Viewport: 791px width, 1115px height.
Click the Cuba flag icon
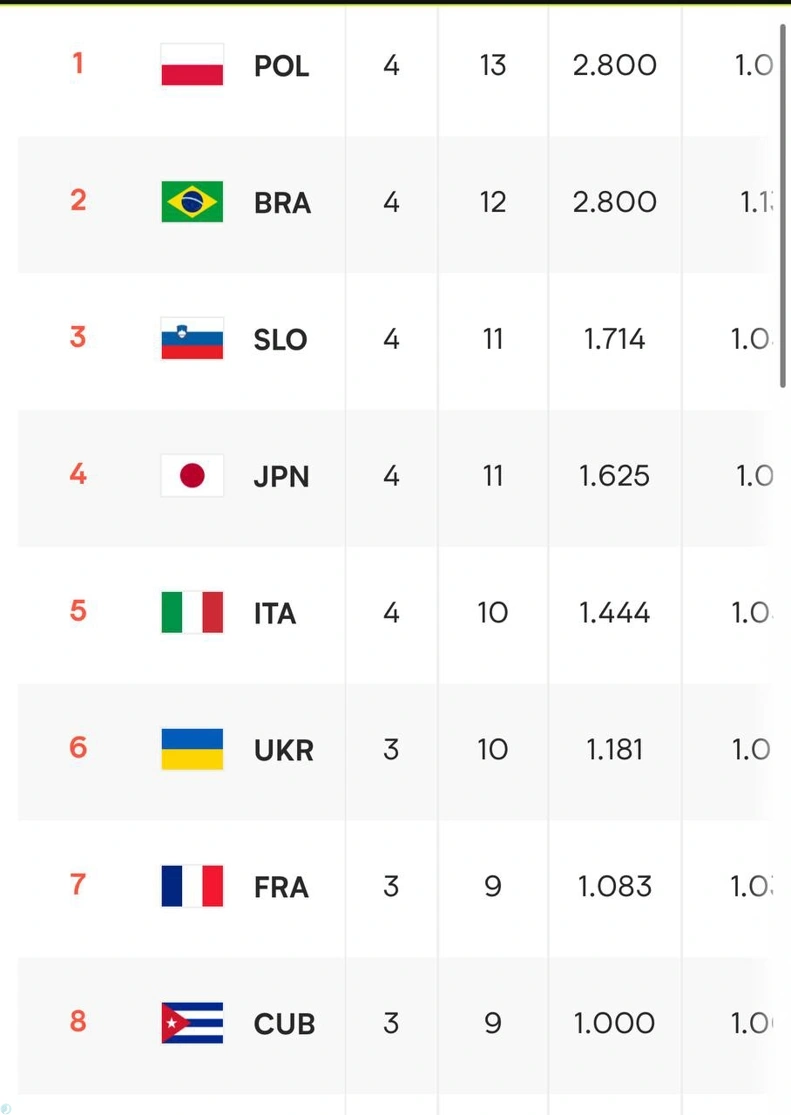point(192,1023)
